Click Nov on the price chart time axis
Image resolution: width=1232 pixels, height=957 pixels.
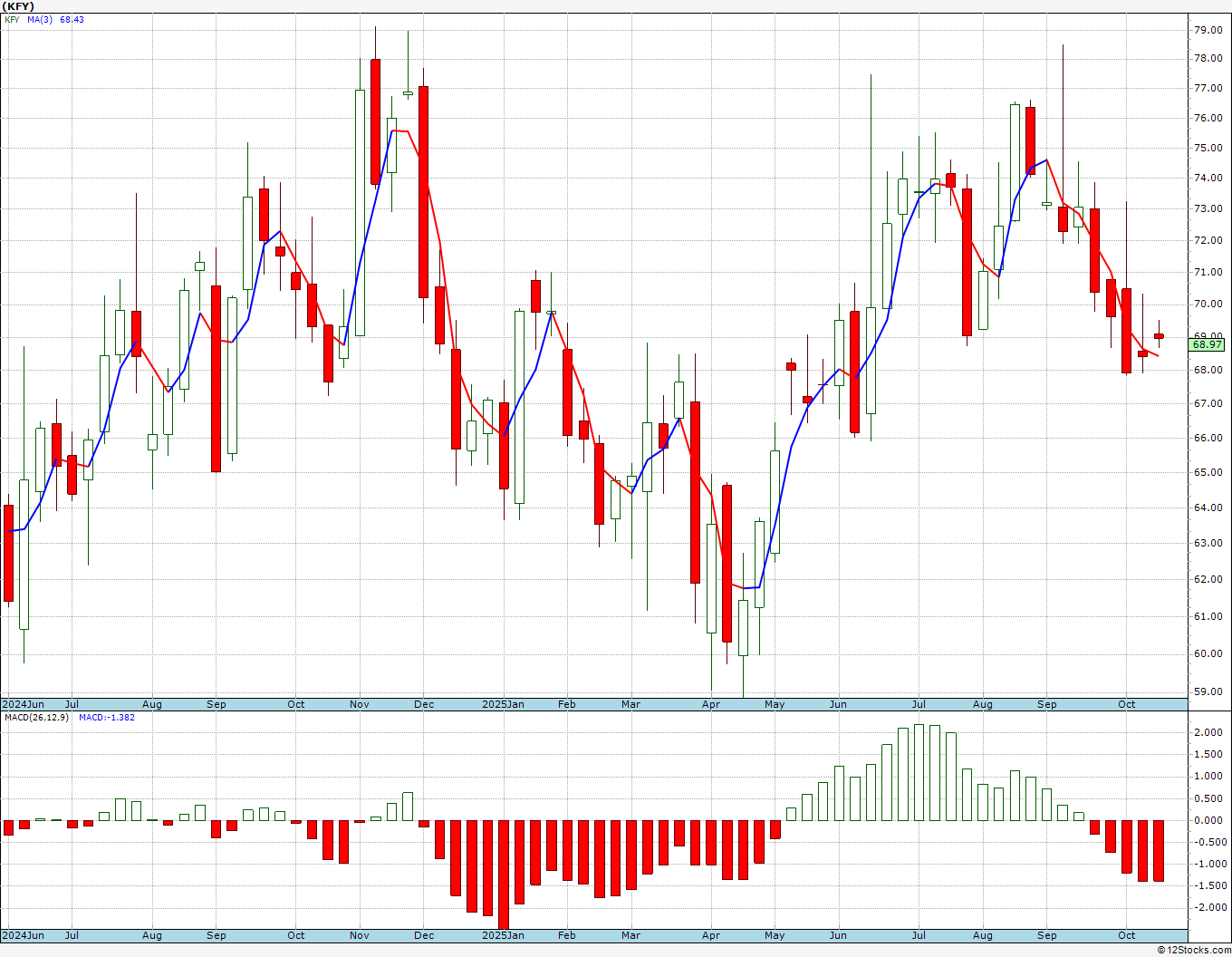(x=360, y=704)
